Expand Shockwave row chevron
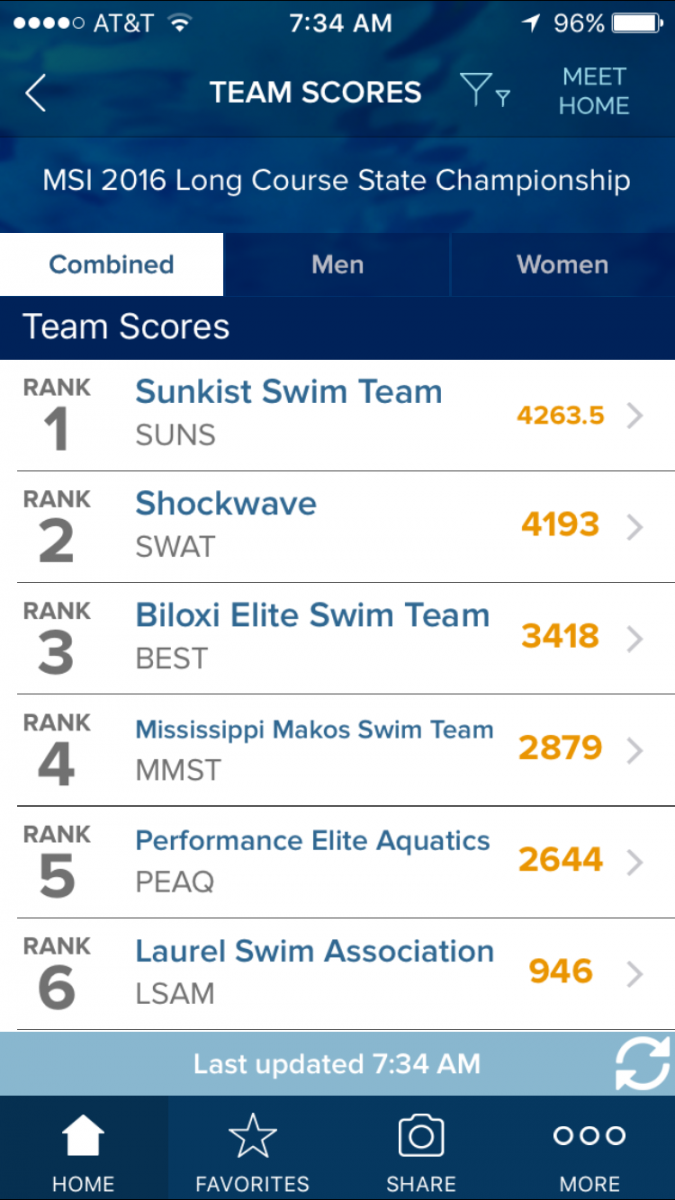 pyautogui.click(x=634, y=527)
